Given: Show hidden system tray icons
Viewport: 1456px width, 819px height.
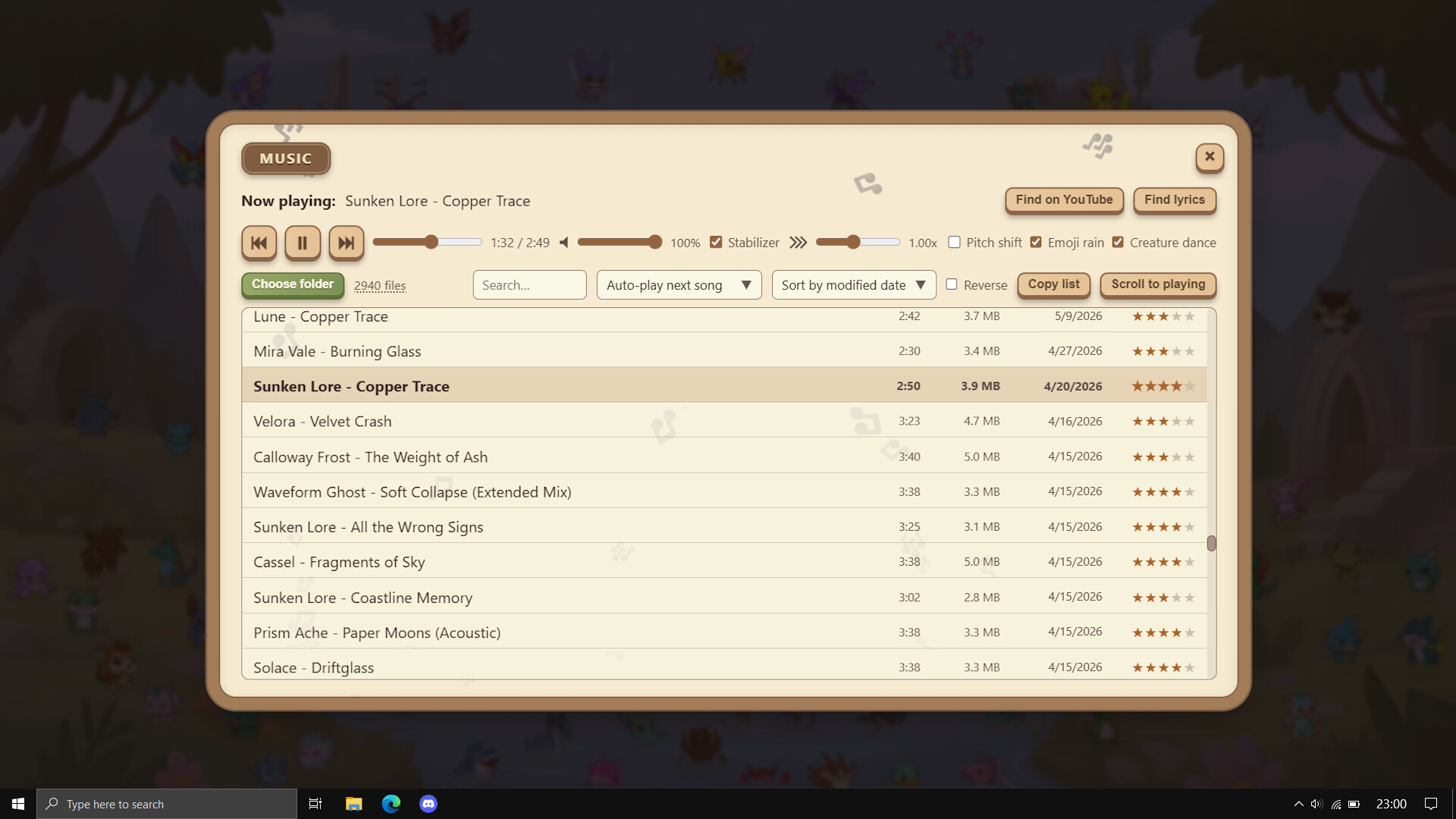Looking at the screenshot, I should [x=1298, y=804].
